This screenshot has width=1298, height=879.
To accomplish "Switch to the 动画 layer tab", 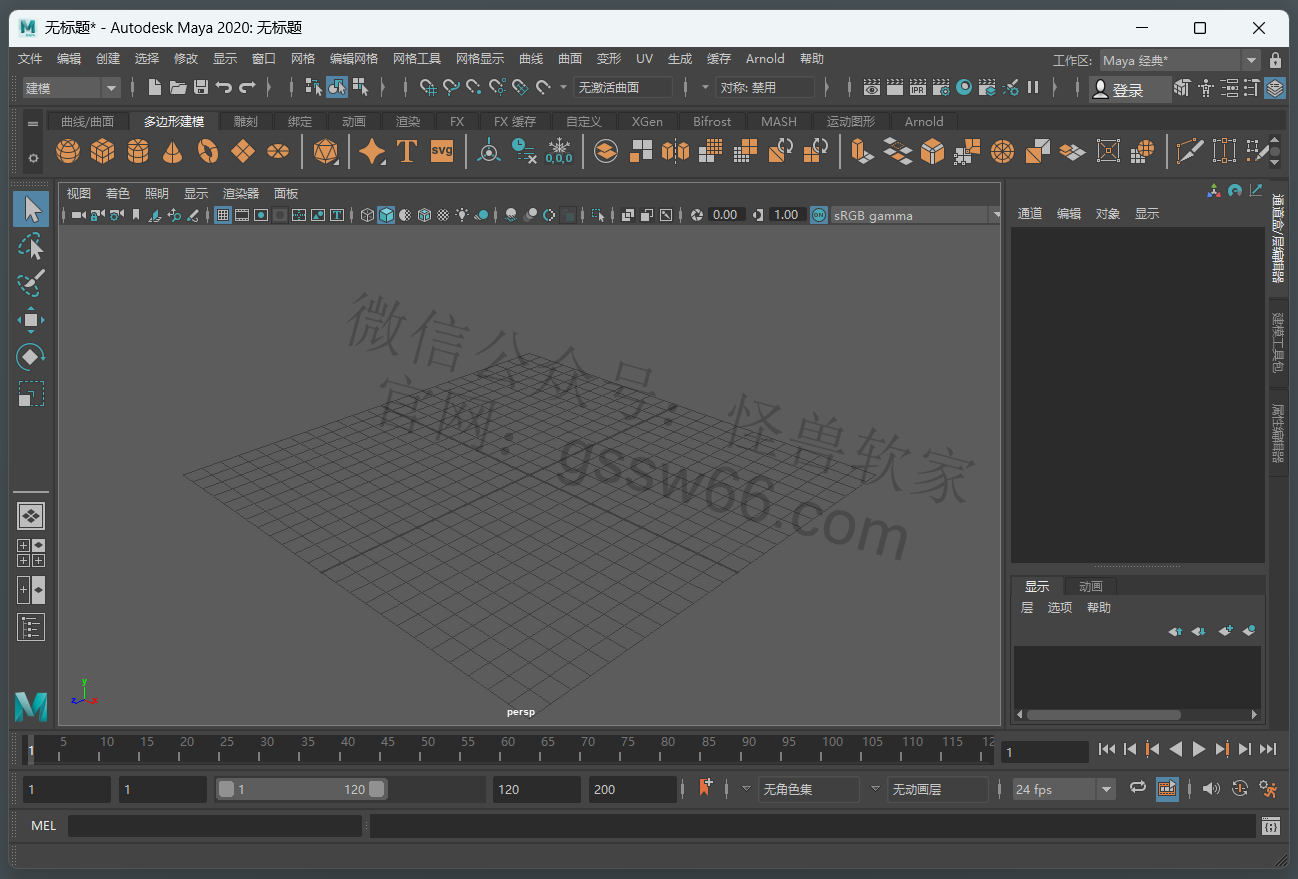I will (1091, 587).
